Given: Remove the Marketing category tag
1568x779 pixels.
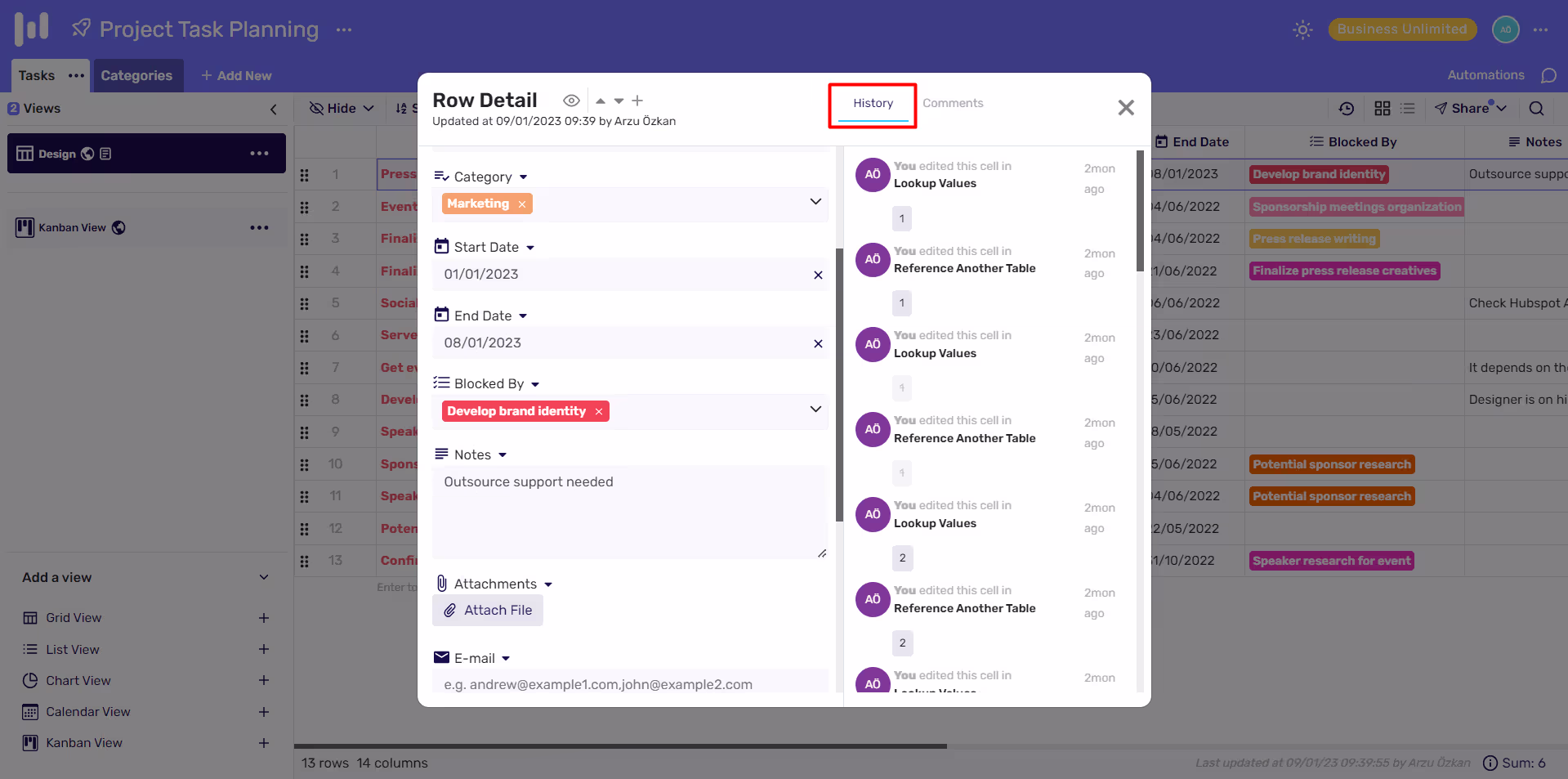Looking at the screenshot, I should (x=522, y=204).
